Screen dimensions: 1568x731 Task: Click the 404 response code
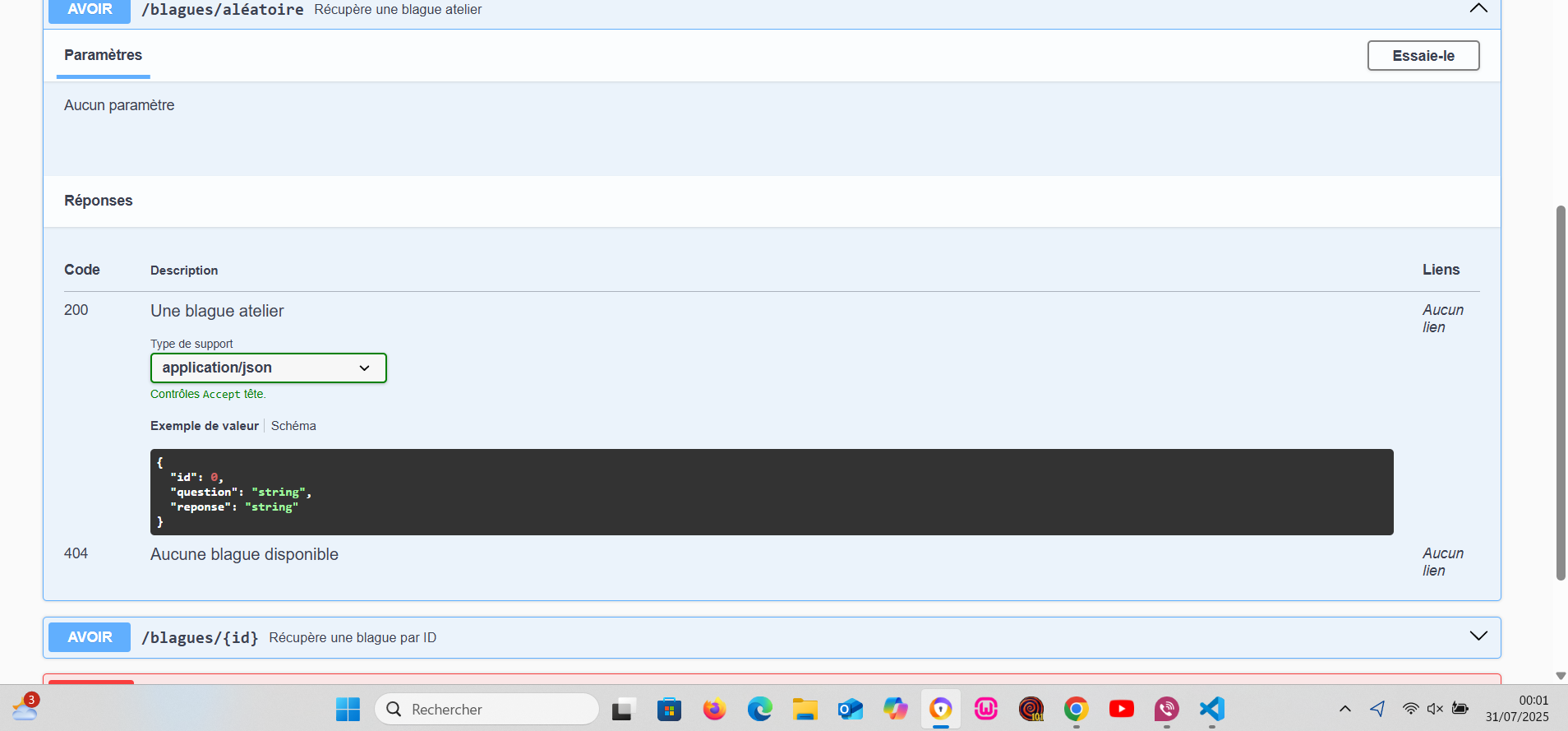[76, 553]
